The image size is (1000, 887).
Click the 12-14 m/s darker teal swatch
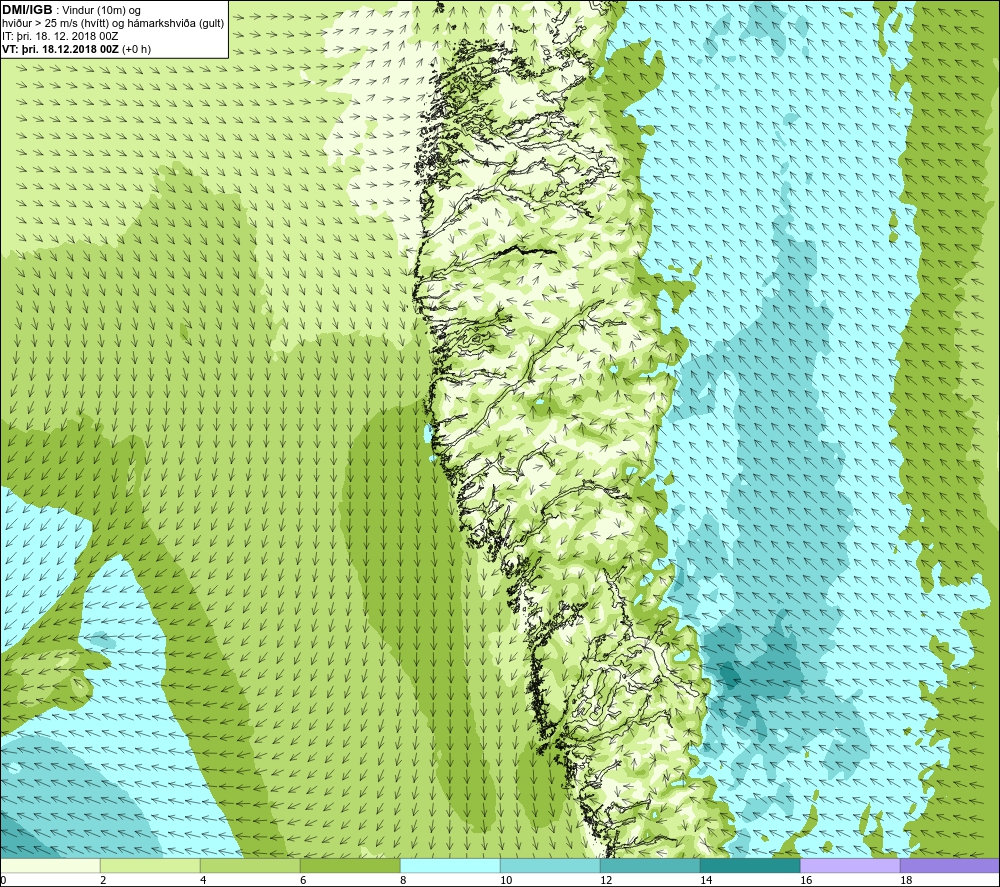tap(650, 865)
